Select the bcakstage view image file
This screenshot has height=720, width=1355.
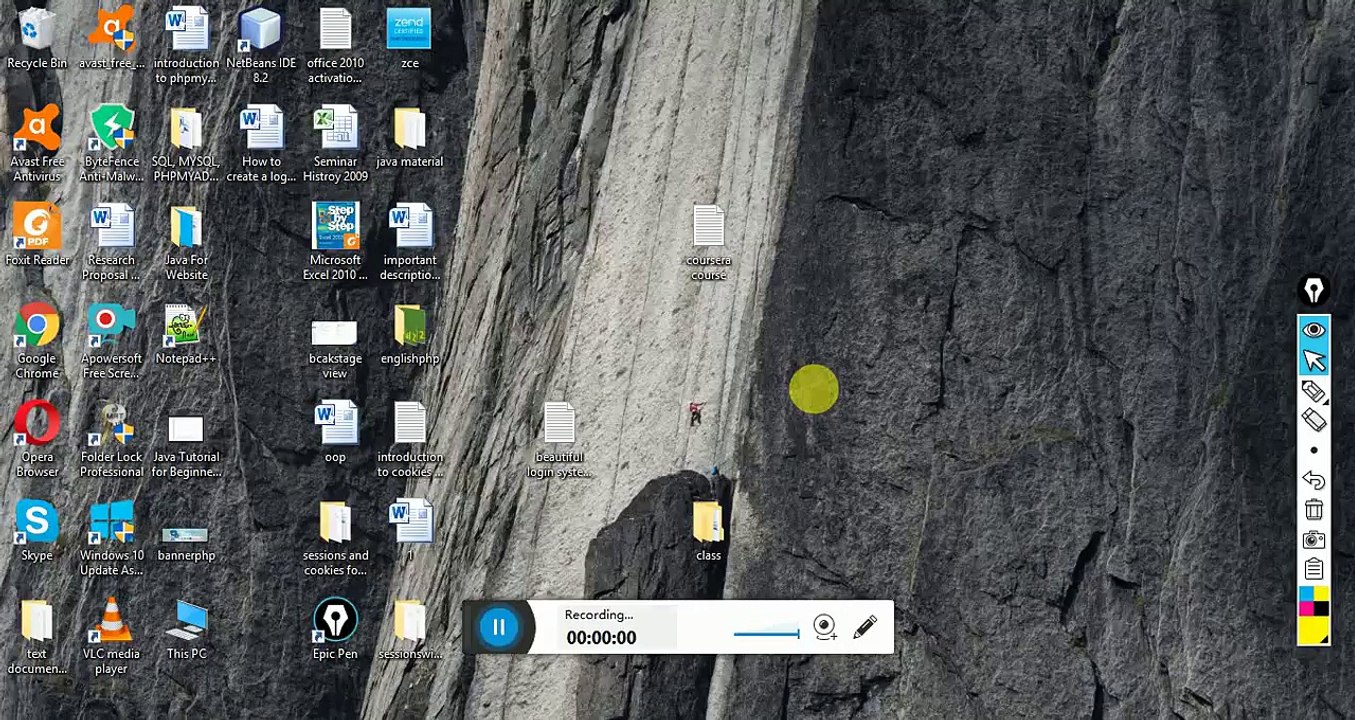coord(335,349)
